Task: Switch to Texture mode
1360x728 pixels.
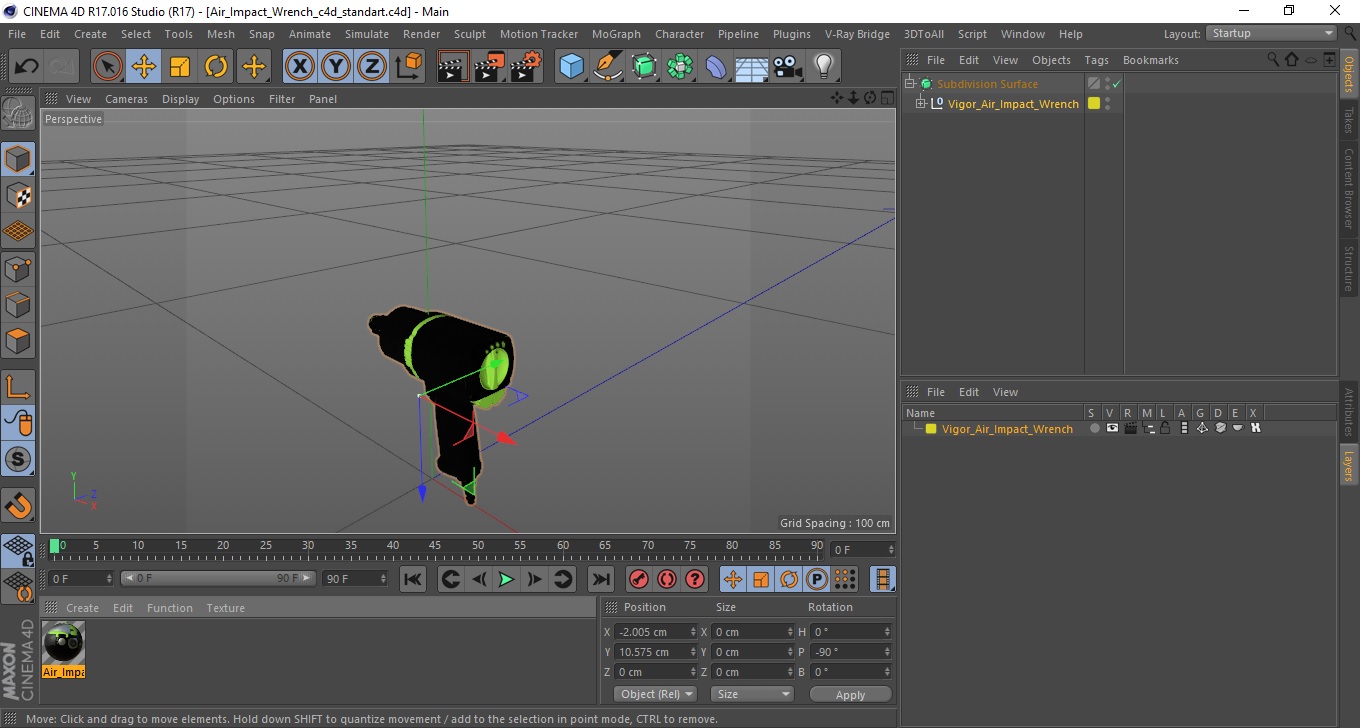Action: 18,195
